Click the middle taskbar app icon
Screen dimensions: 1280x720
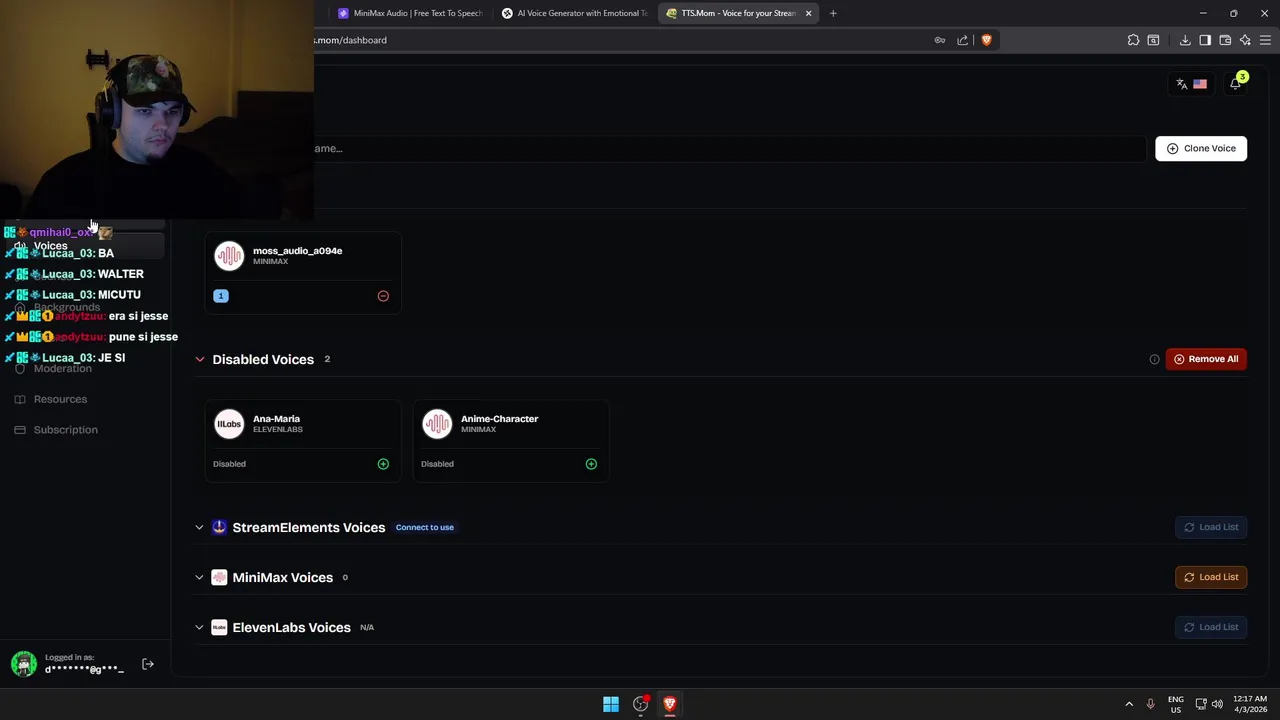tap(641, 704)
